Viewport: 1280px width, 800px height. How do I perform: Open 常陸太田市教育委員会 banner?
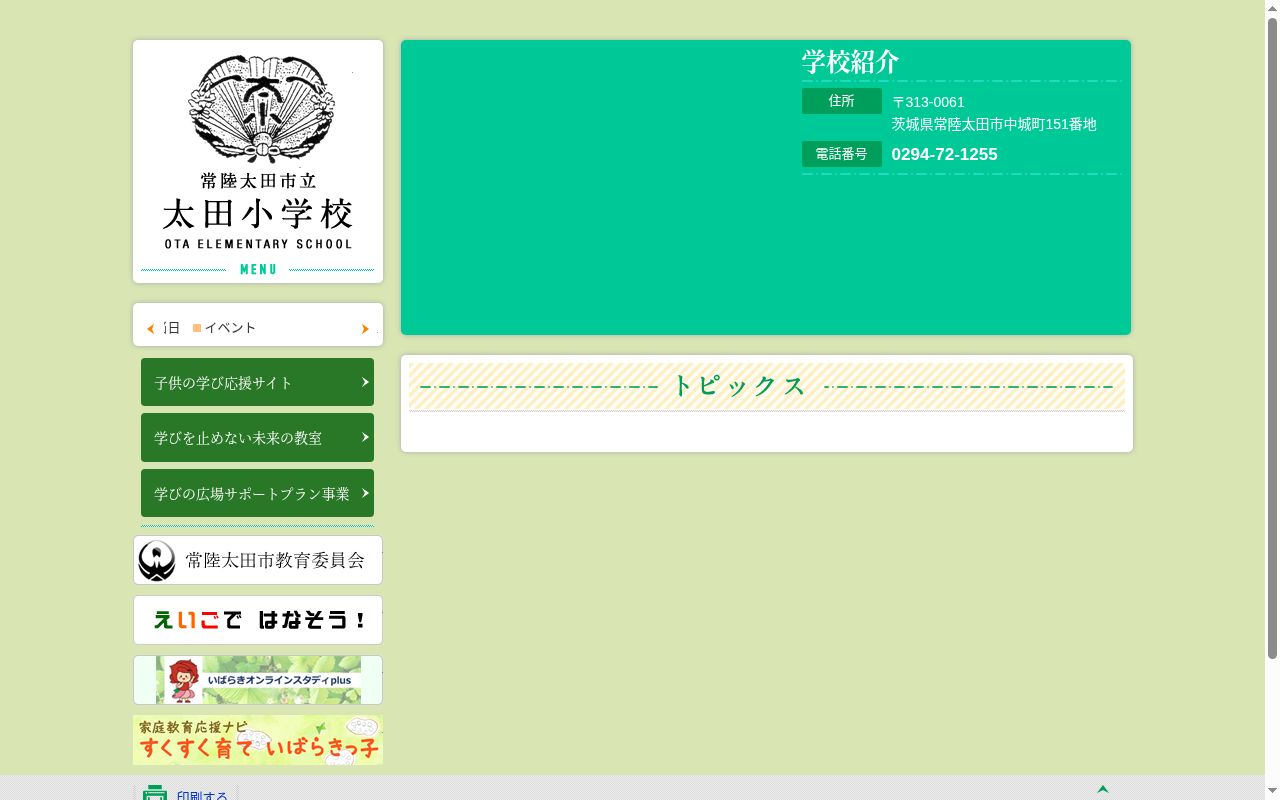coord(258,560)
